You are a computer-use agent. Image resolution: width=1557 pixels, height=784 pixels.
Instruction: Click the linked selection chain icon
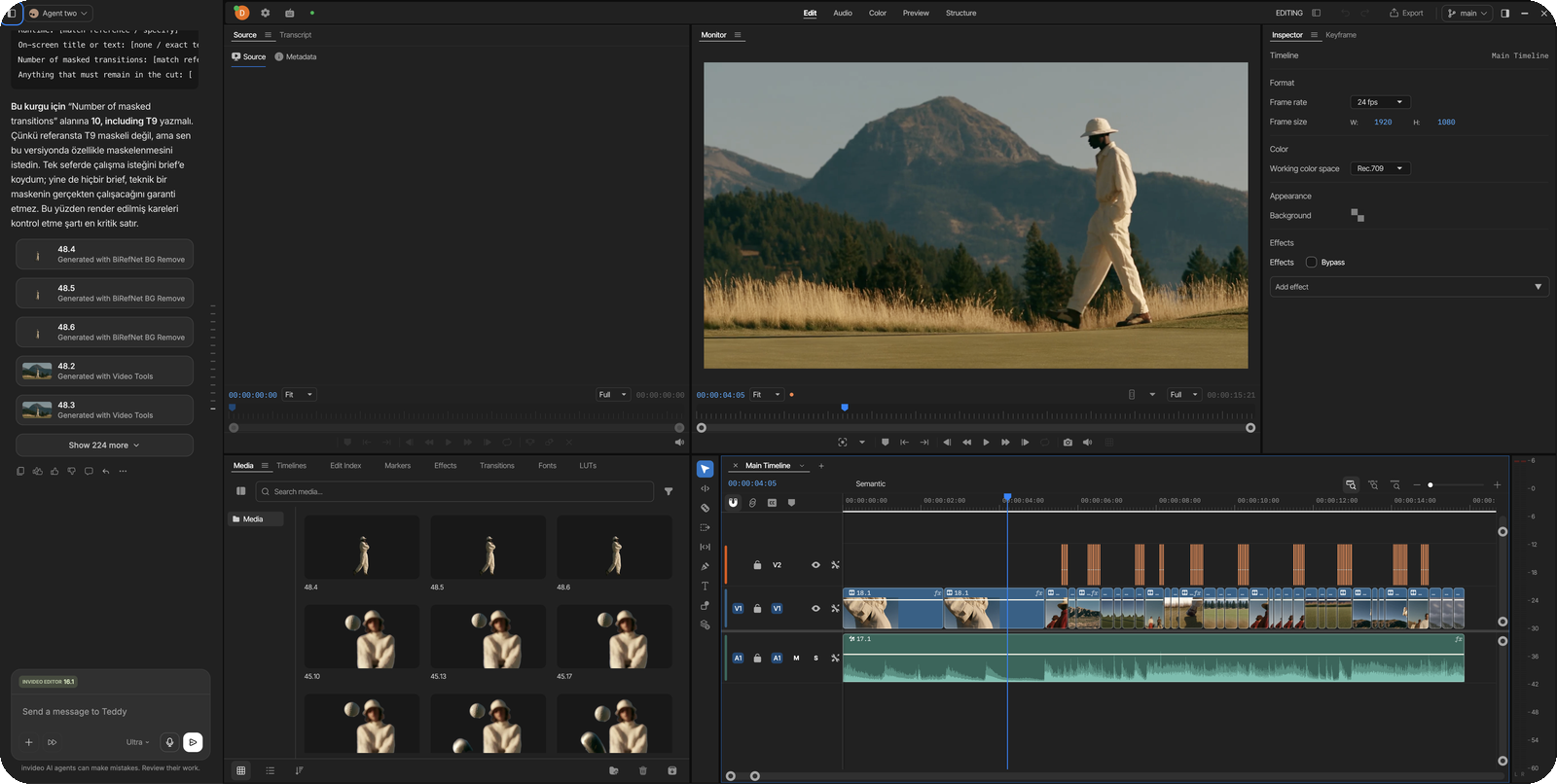pyautogui.click(x=752, y=503)
